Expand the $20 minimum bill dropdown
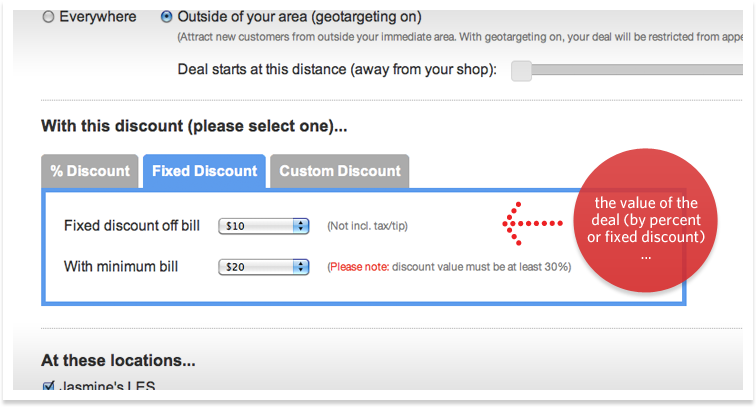Viewport: 756px width, 407px height. coord(263,267)
